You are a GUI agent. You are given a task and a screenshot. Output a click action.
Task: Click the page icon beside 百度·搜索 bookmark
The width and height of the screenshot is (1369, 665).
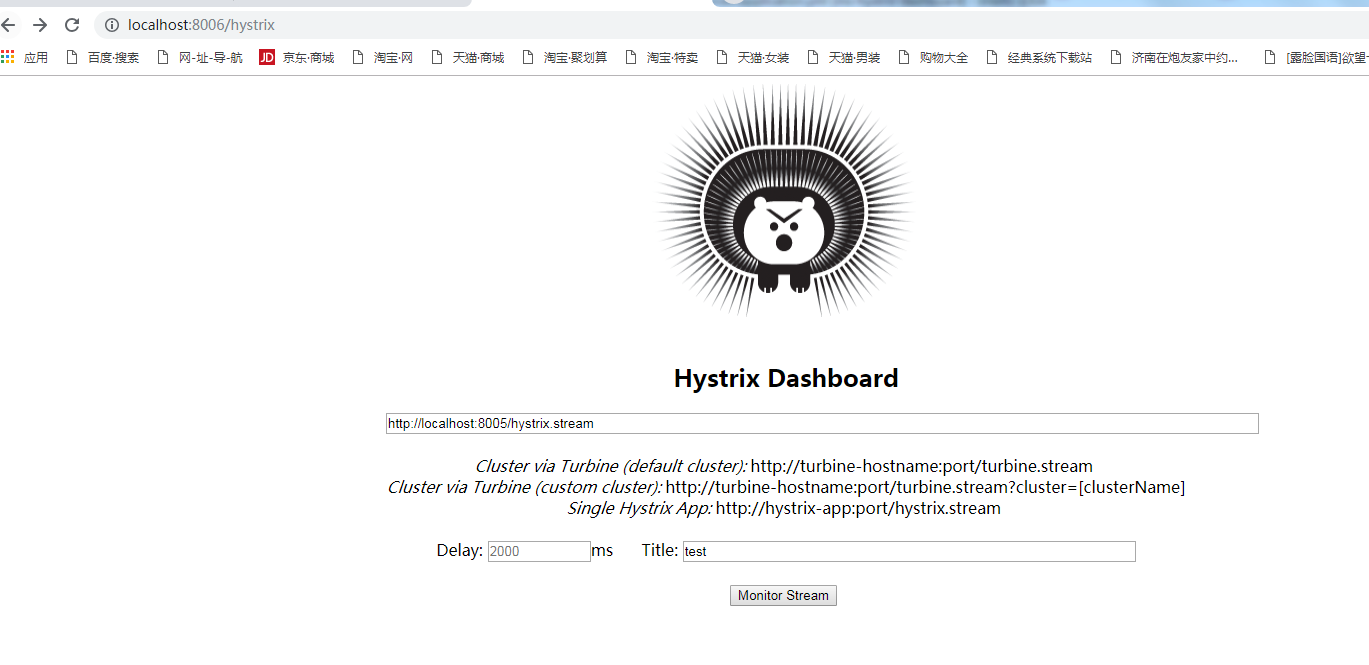point(70,57)
